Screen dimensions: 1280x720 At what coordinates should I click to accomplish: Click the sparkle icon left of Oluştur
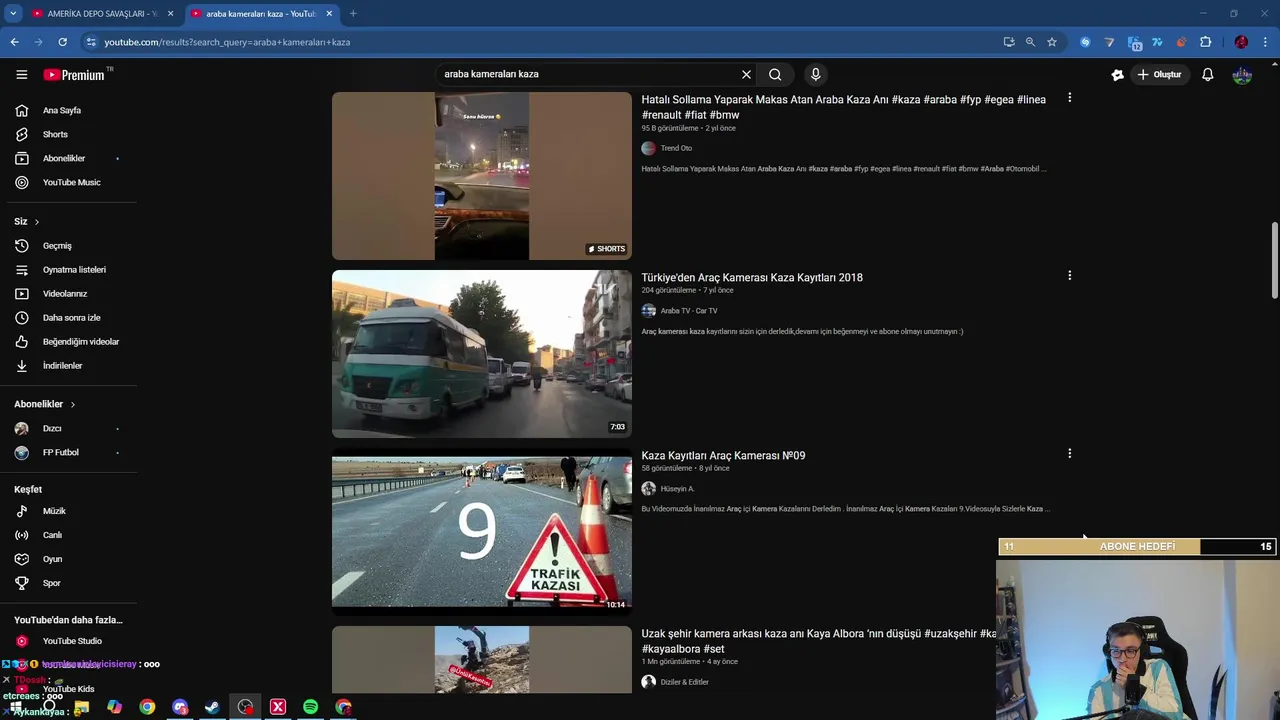tap(1118, 74)
